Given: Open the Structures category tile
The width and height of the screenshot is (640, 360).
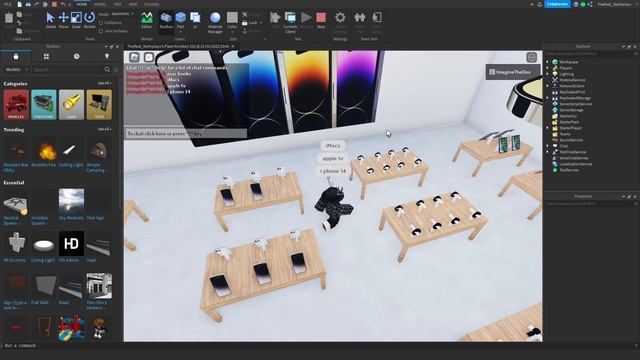Looking at the screenshot, I should pyautogui.click(x=44, y=105).
